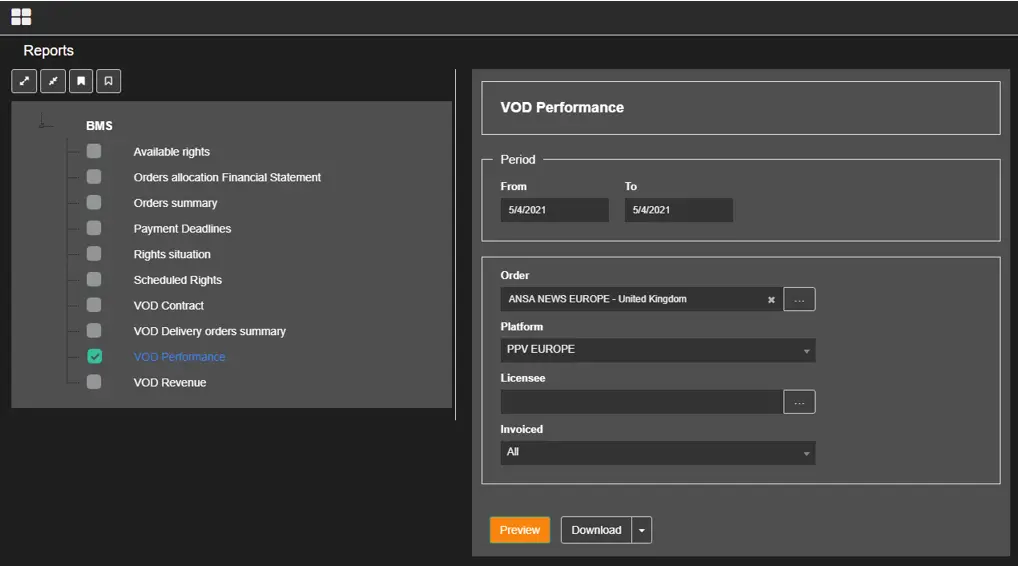Check the Available rights checkbox

point(94,151)
